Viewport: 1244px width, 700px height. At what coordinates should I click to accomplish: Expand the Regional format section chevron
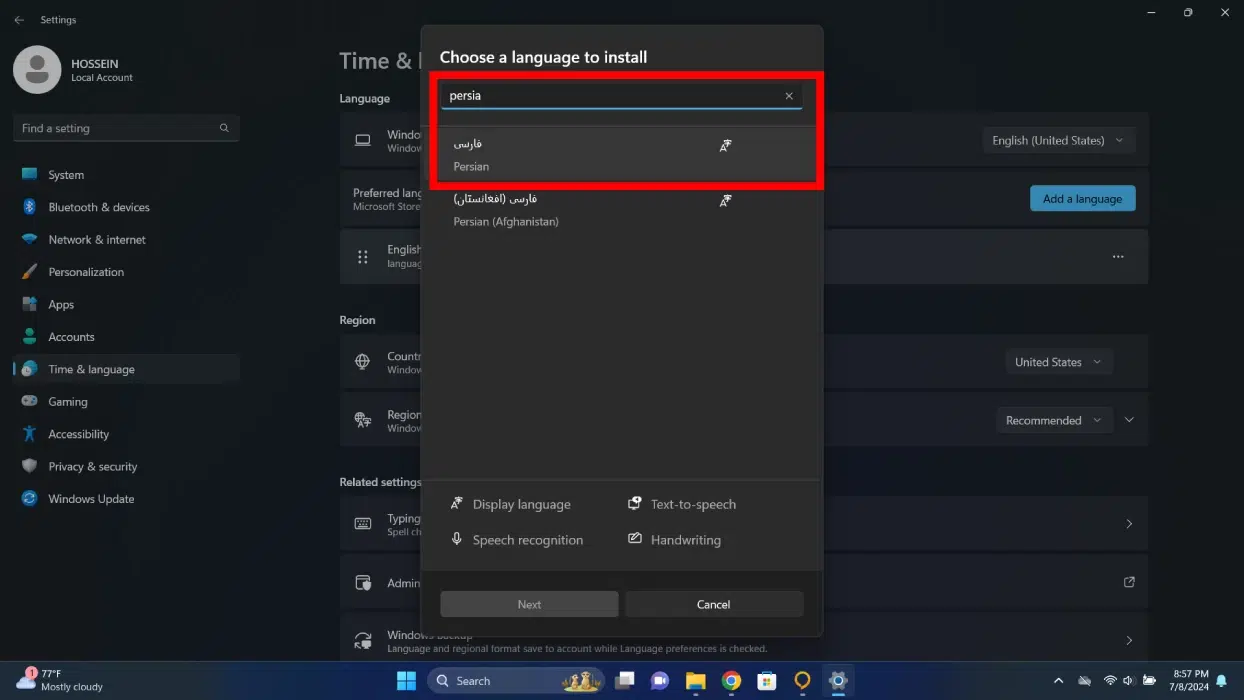pos(1129,421)
